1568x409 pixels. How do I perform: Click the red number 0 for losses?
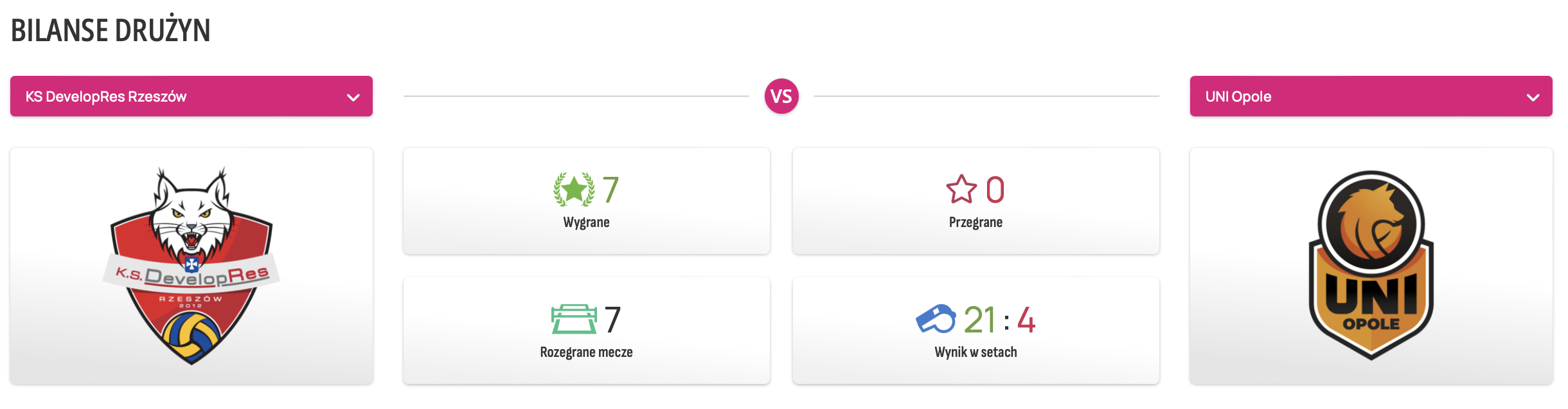tap(995, 190)
